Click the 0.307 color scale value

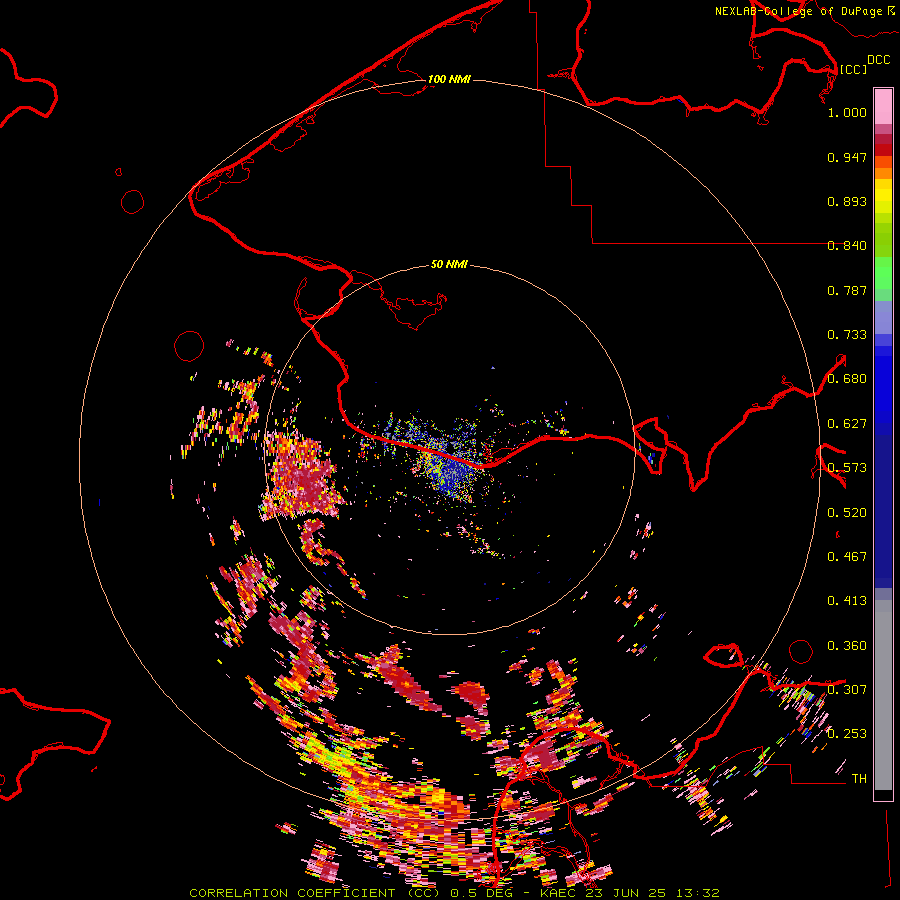click(x=847, y=689)
